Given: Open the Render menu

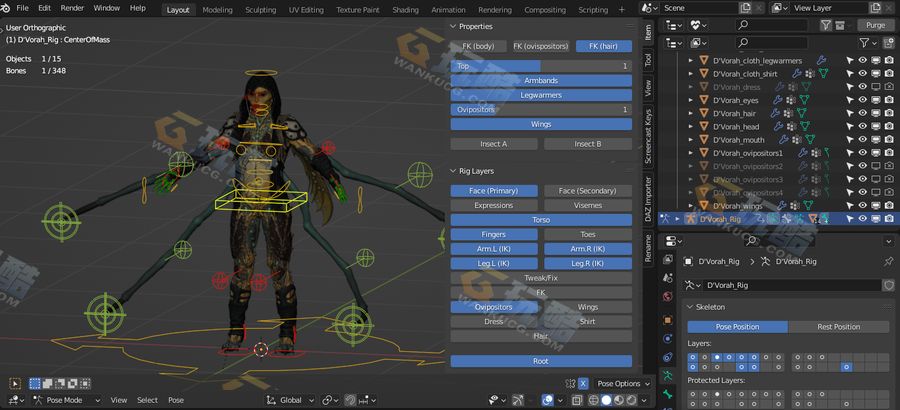Looking at the screenshot, I should click(72, 9).
